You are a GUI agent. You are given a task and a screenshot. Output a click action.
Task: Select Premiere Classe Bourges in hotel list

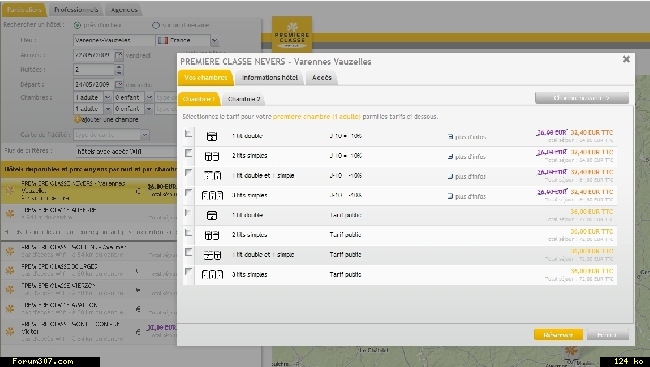point(88,270)
